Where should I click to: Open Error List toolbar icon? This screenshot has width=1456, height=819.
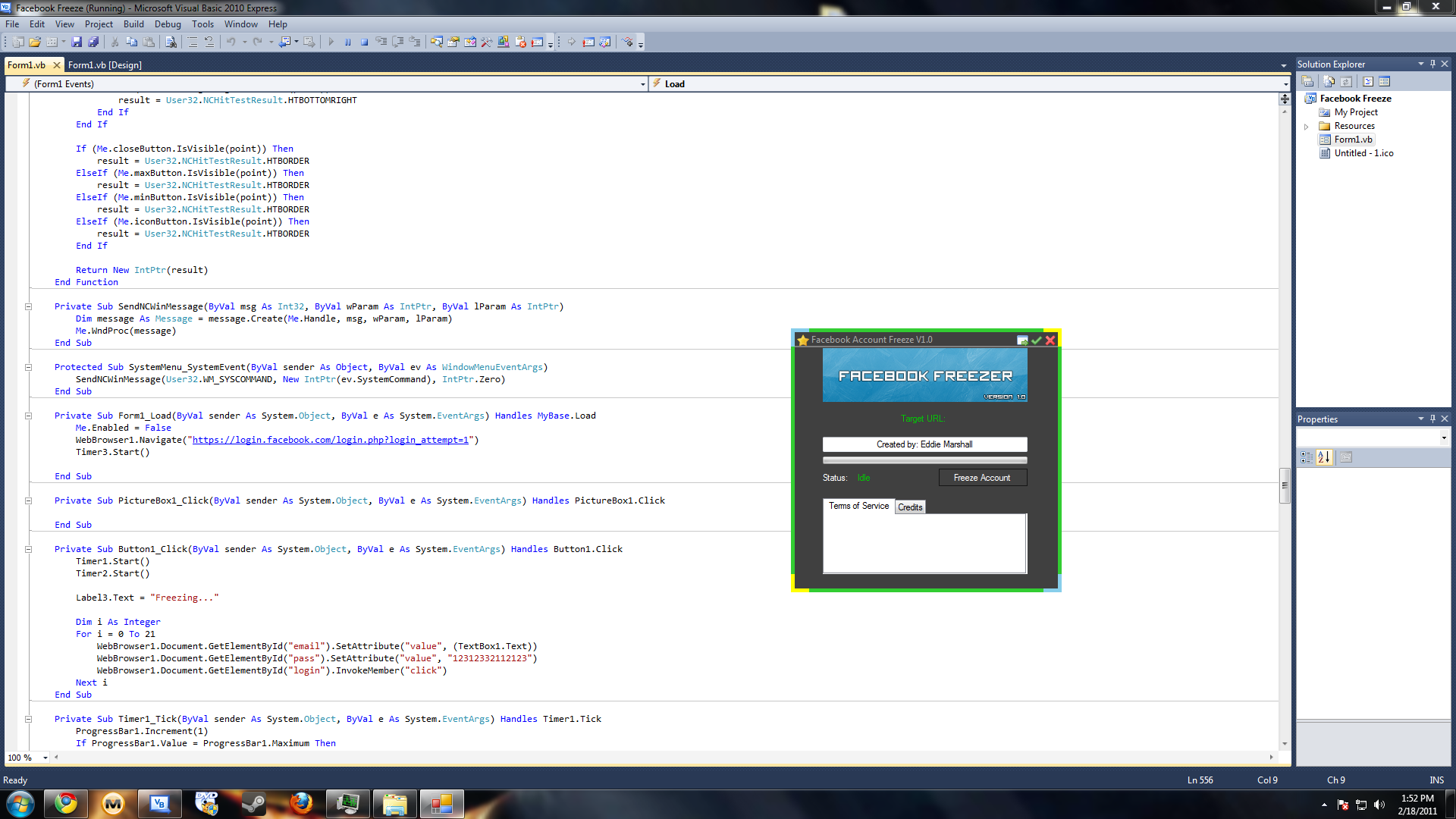pyautogui.click(x=520, y=42)
